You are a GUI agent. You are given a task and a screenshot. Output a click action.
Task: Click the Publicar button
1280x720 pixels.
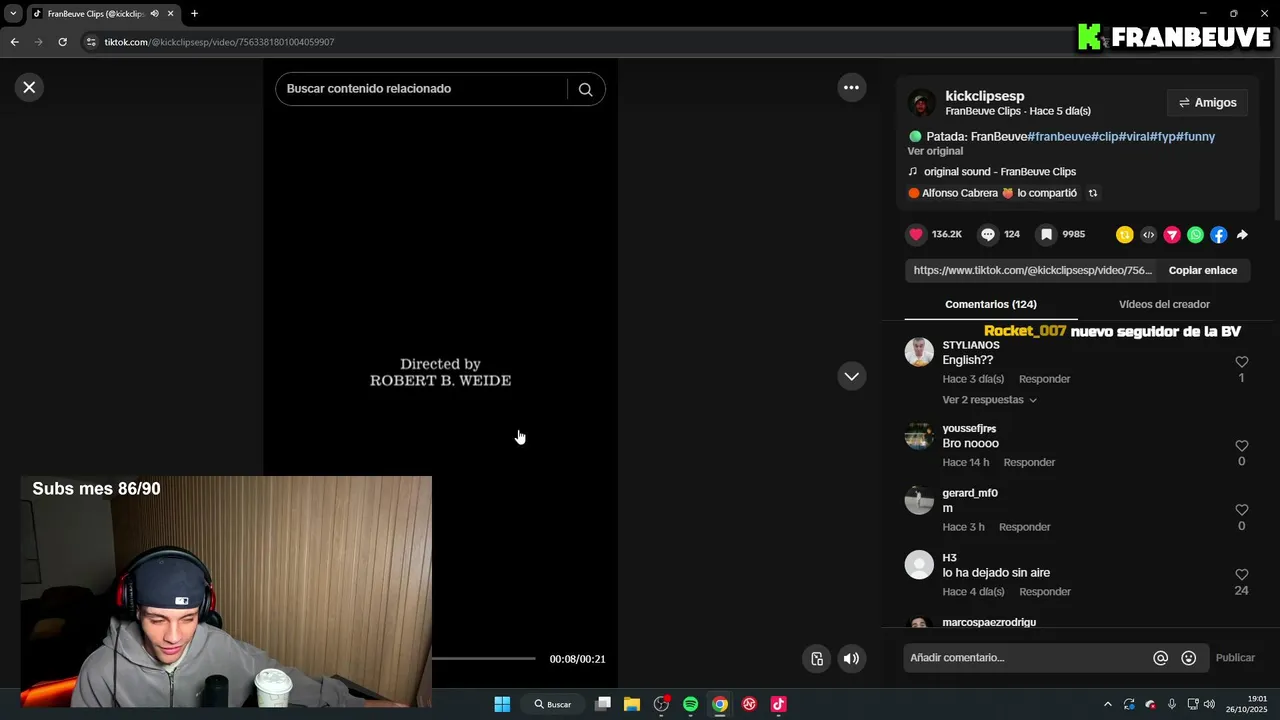[x=1235, y=658]
